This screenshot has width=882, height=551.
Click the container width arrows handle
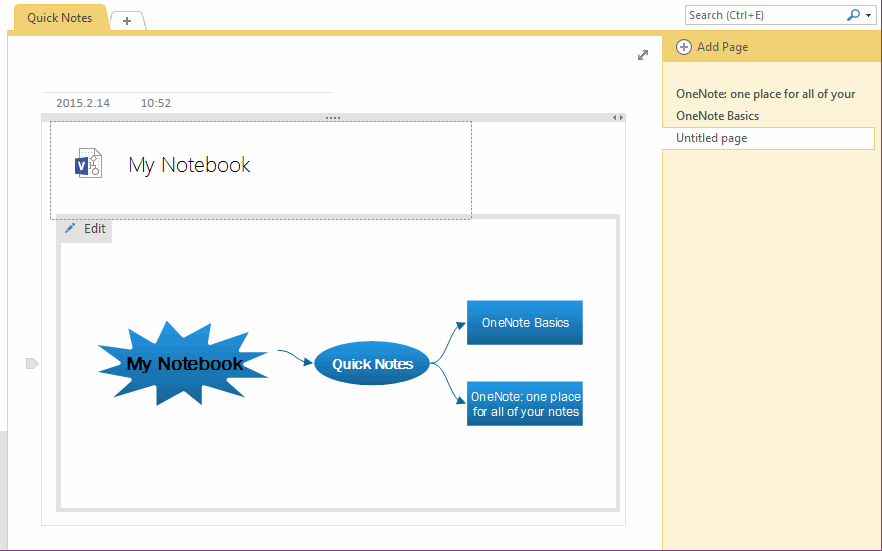pos(618,118)
